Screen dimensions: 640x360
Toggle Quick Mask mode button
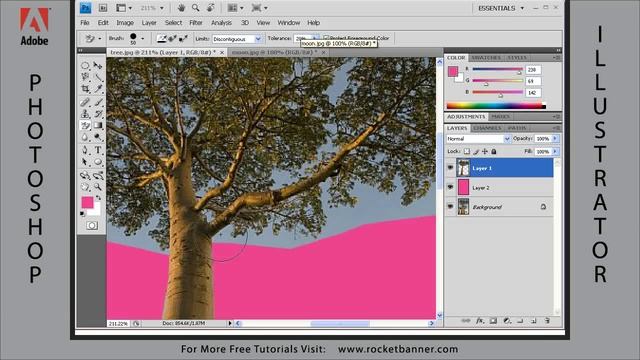[92, 226]
